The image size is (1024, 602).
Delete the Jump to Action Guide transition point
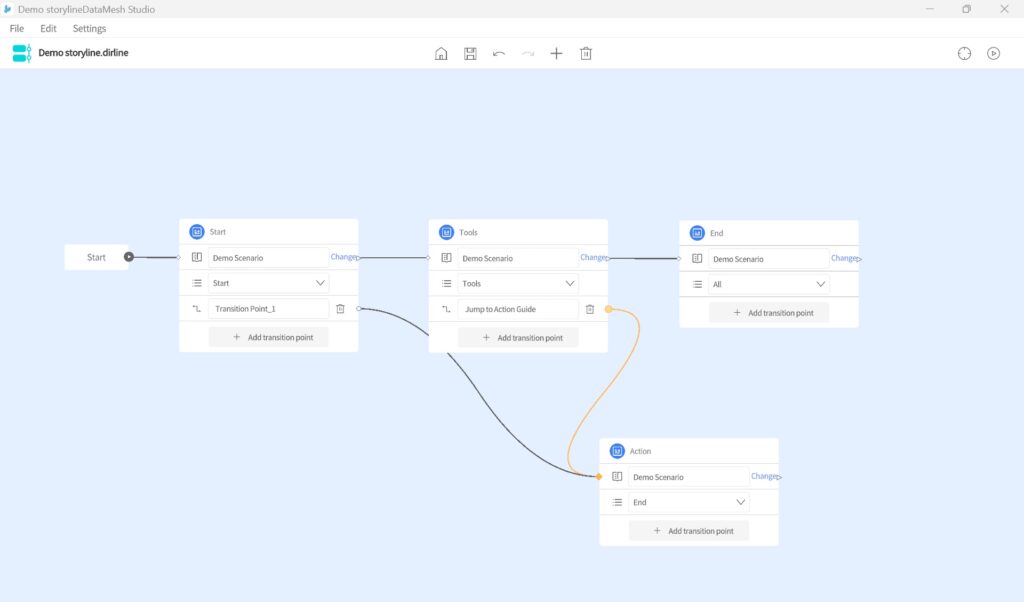point(590,308)
